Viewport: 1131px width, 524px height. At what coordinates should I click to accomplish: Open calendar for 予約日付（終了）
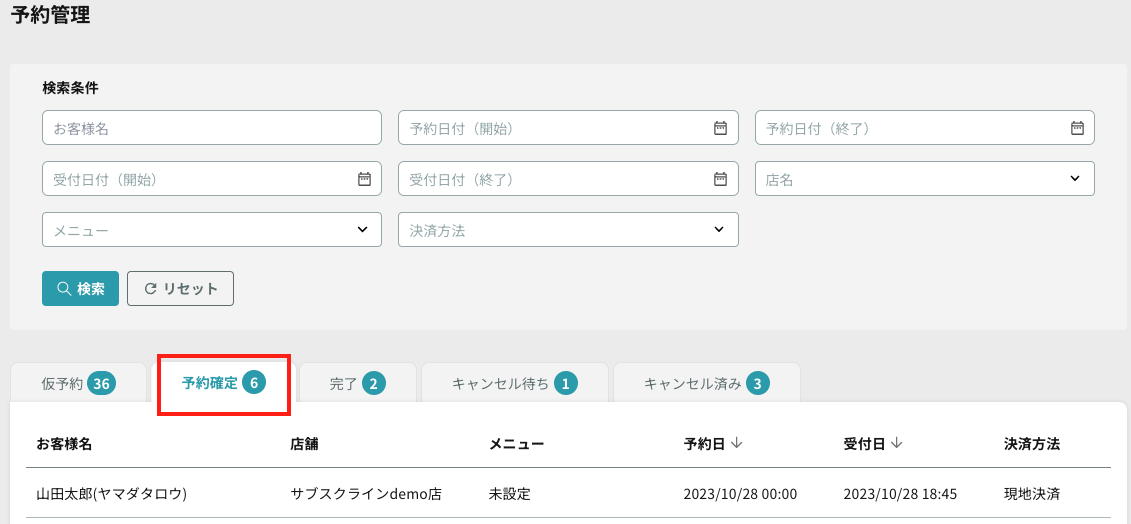(1077, 128)
